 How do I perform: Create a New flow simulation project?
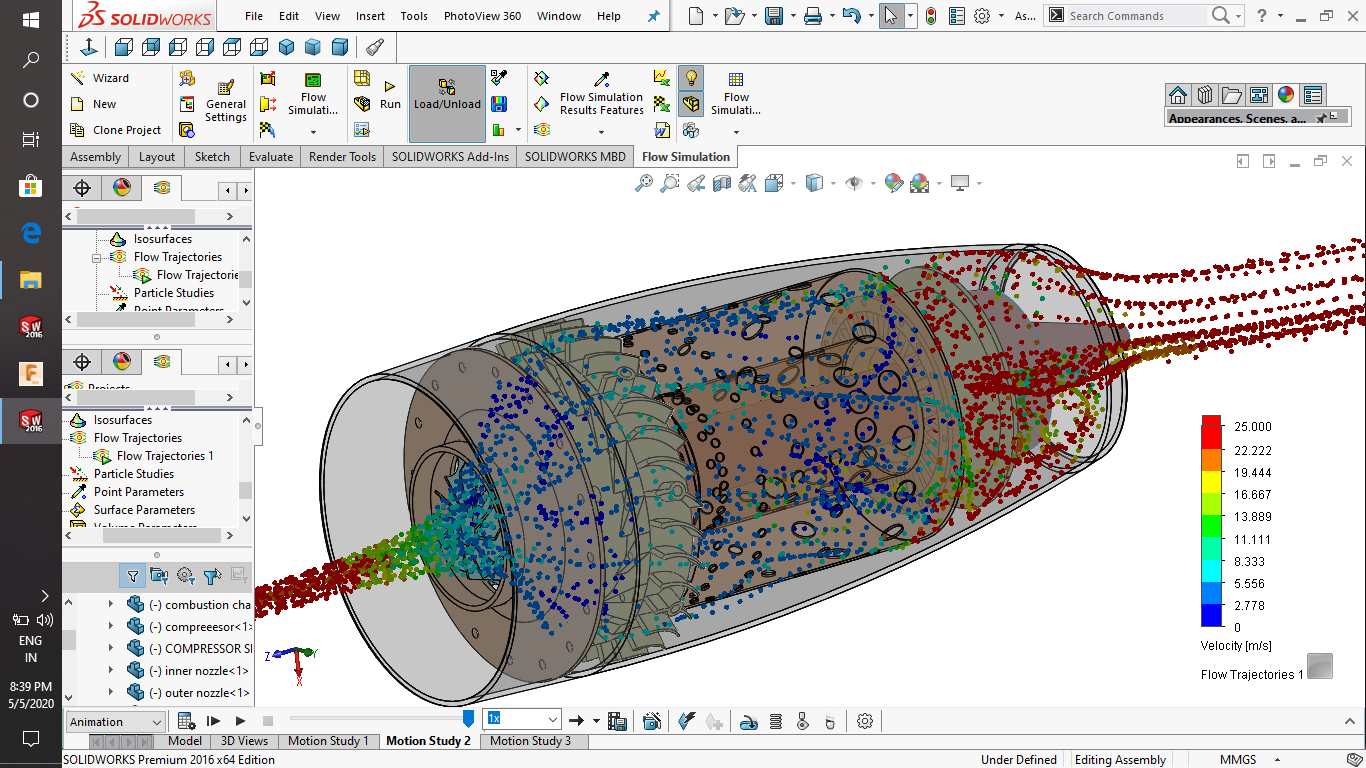pyautogui.click(x=93, y=104)
